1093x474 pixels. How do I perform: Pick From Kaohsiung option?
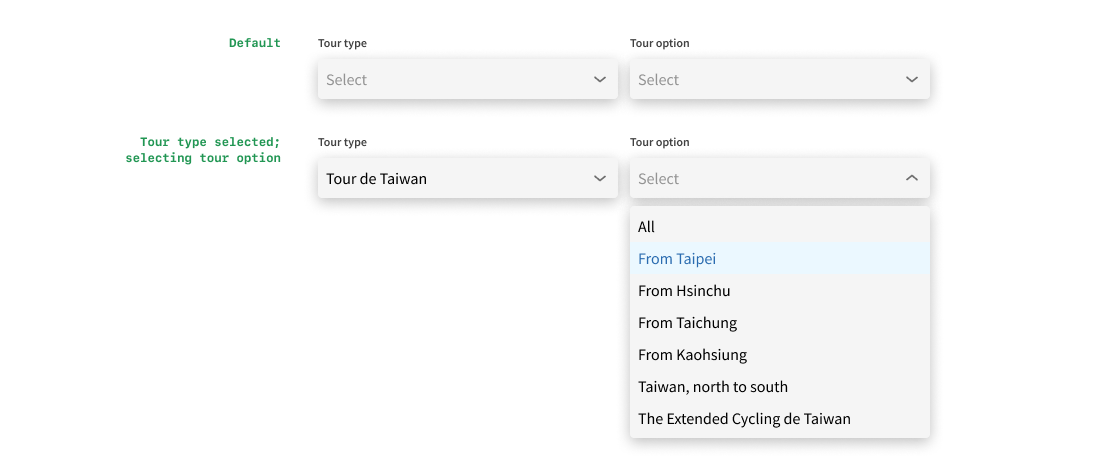(779, 355)
